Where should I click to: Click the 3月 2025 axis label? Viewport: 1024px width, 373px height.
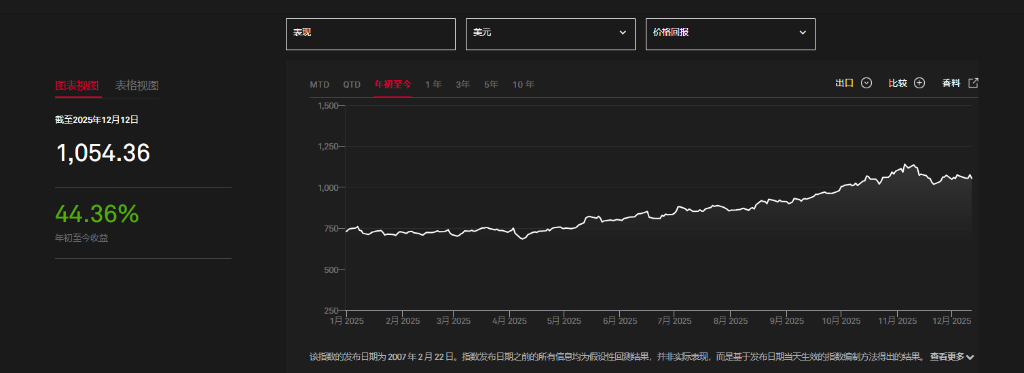pos(453,321)
